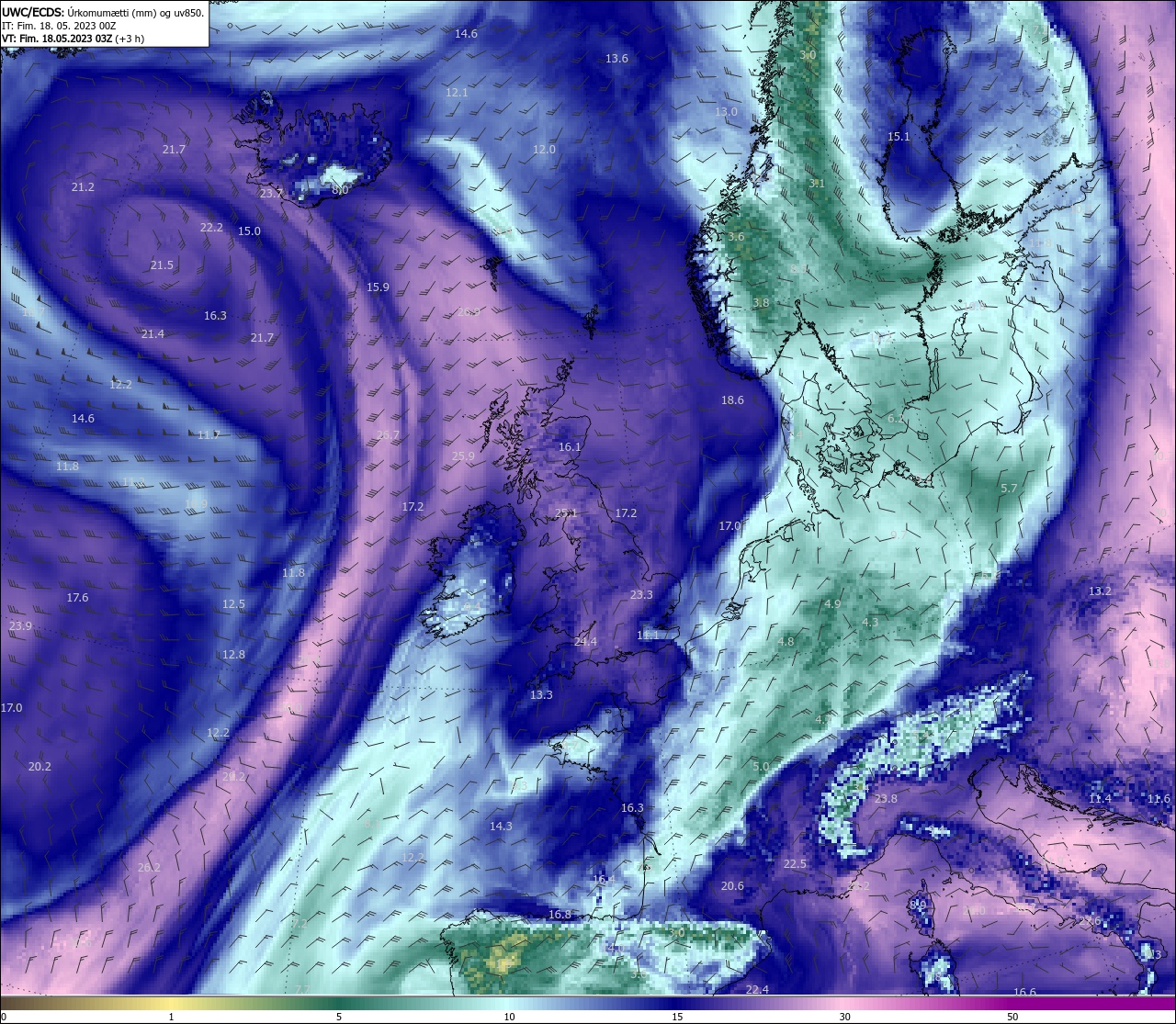Click the legend tick label '1'
Screen dimensions: 1176x1024
172,1017
